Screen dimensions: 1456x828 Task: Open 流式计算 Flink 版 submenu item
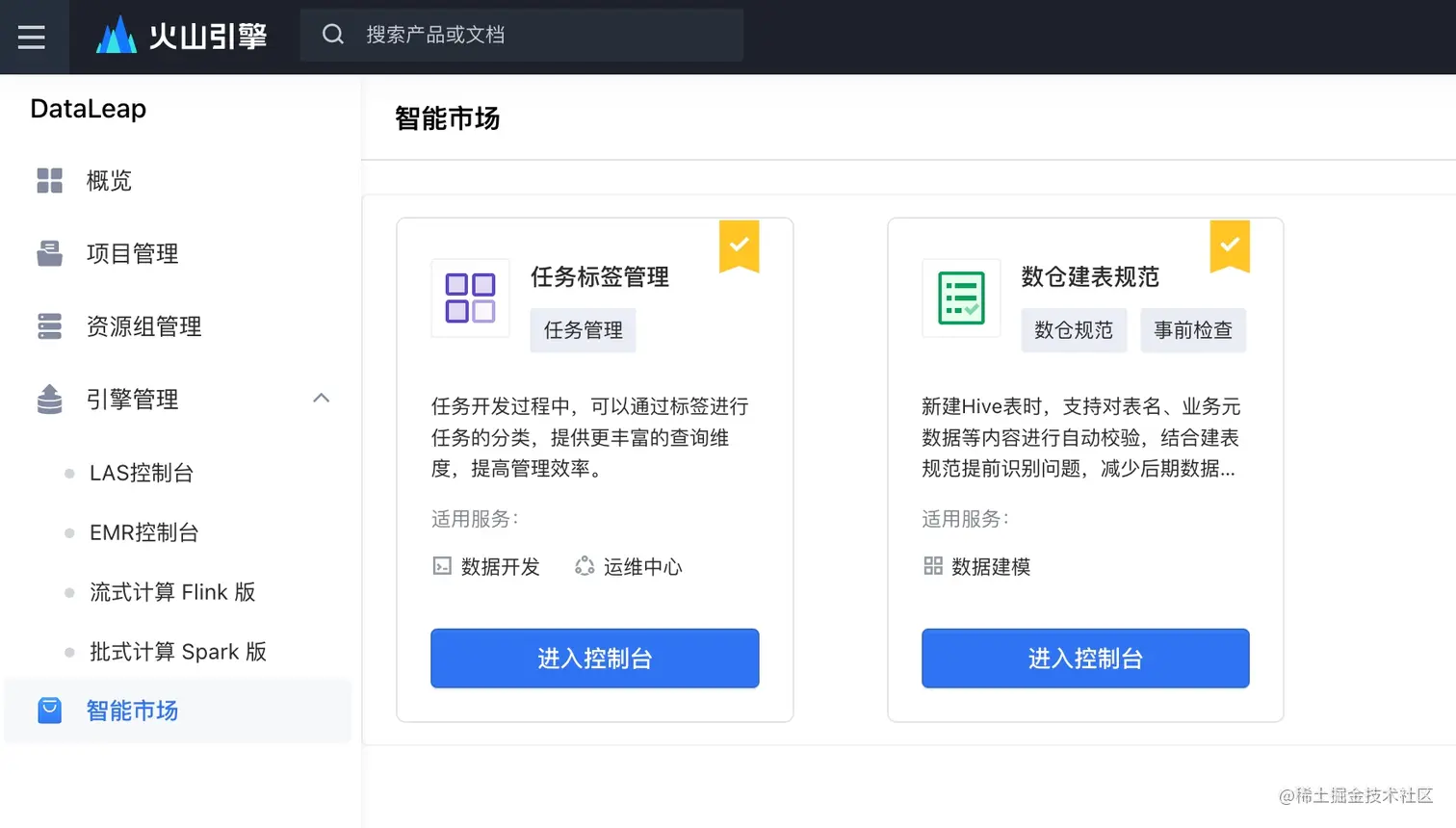point(172,592)
